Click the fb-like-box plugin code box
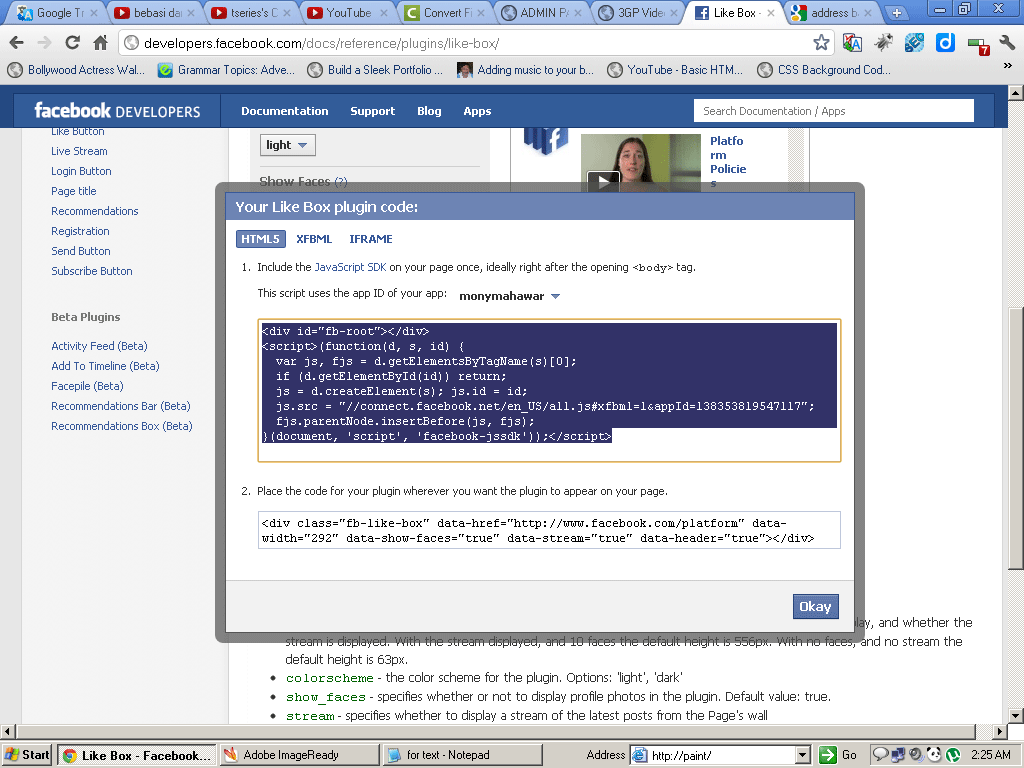Screen dimensions: 1024x768 click(549, 530)
